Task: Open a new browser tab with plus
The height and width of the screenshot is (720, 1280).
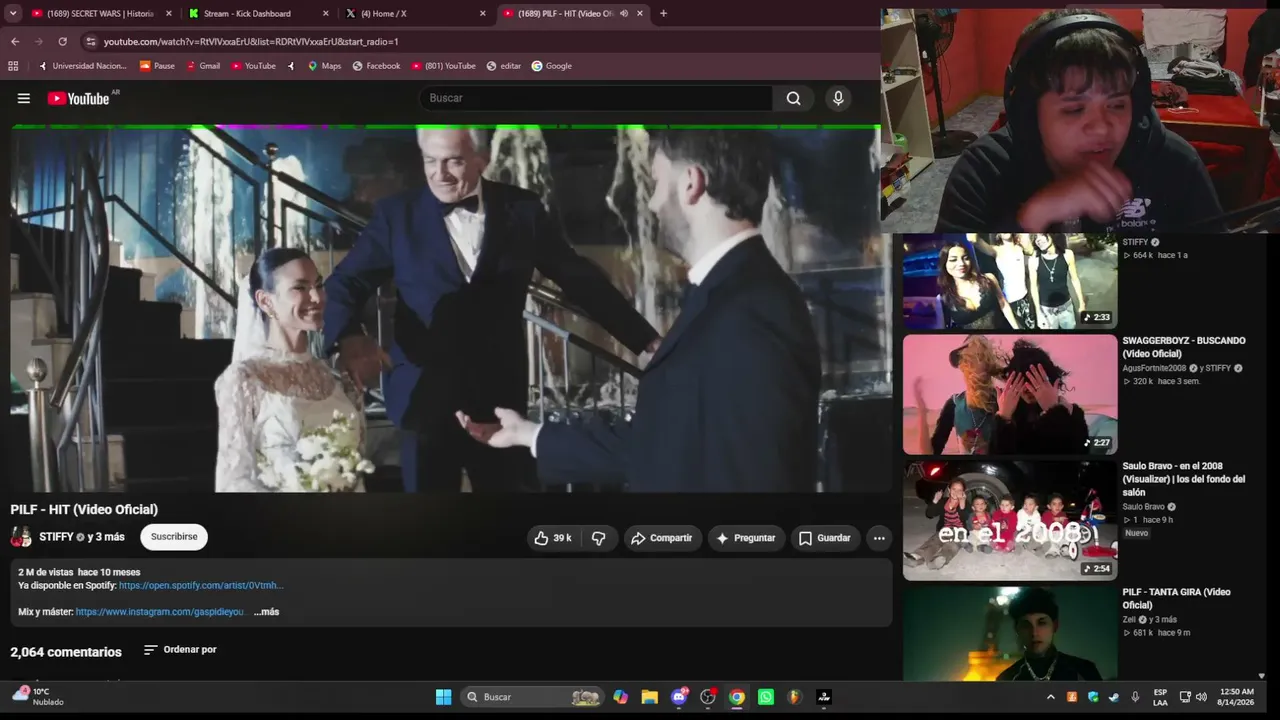Action: pyautogui.click(x=663, y=13)
